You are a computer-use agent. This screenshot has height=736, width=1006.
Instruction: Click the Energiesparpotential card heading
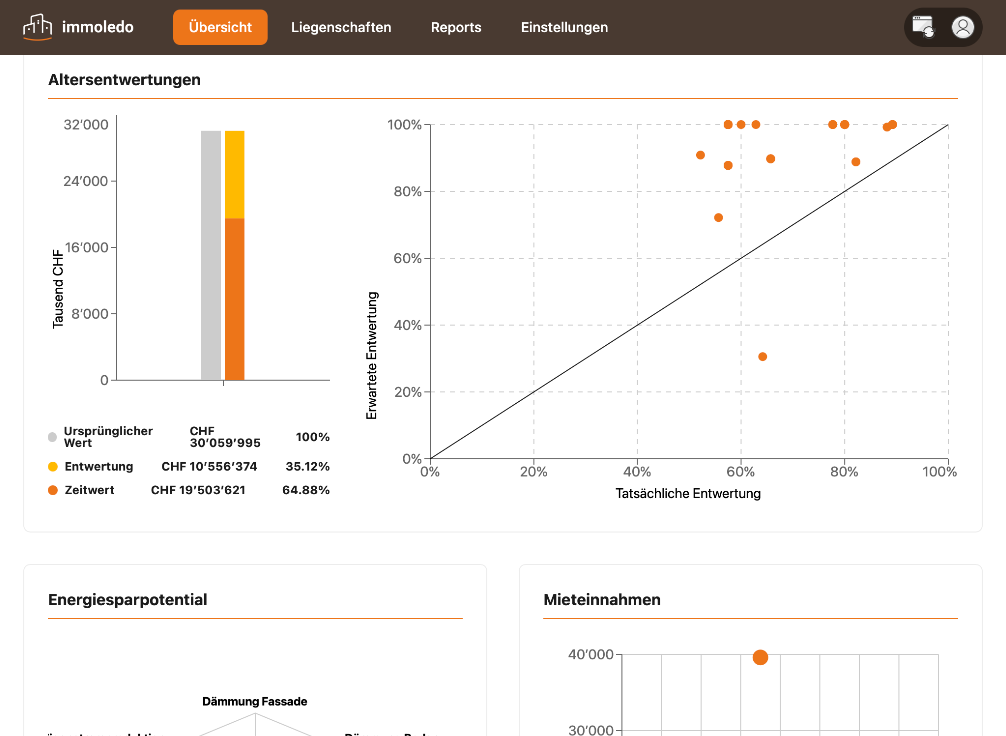coord(128,599)
